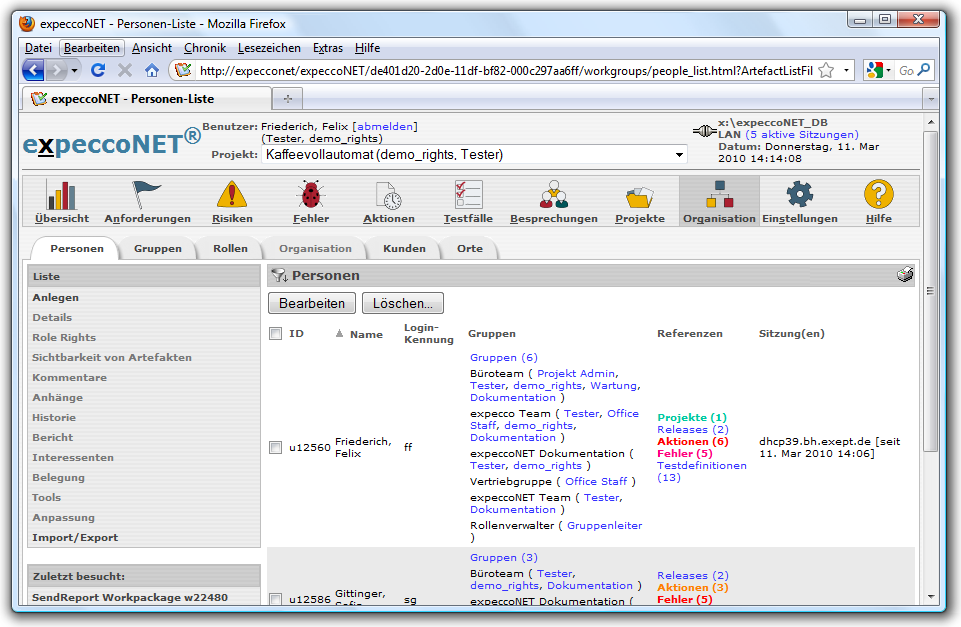Click the printer icon in Personen header
This screenshot has width=961, height=627.
tap(905, 276)
